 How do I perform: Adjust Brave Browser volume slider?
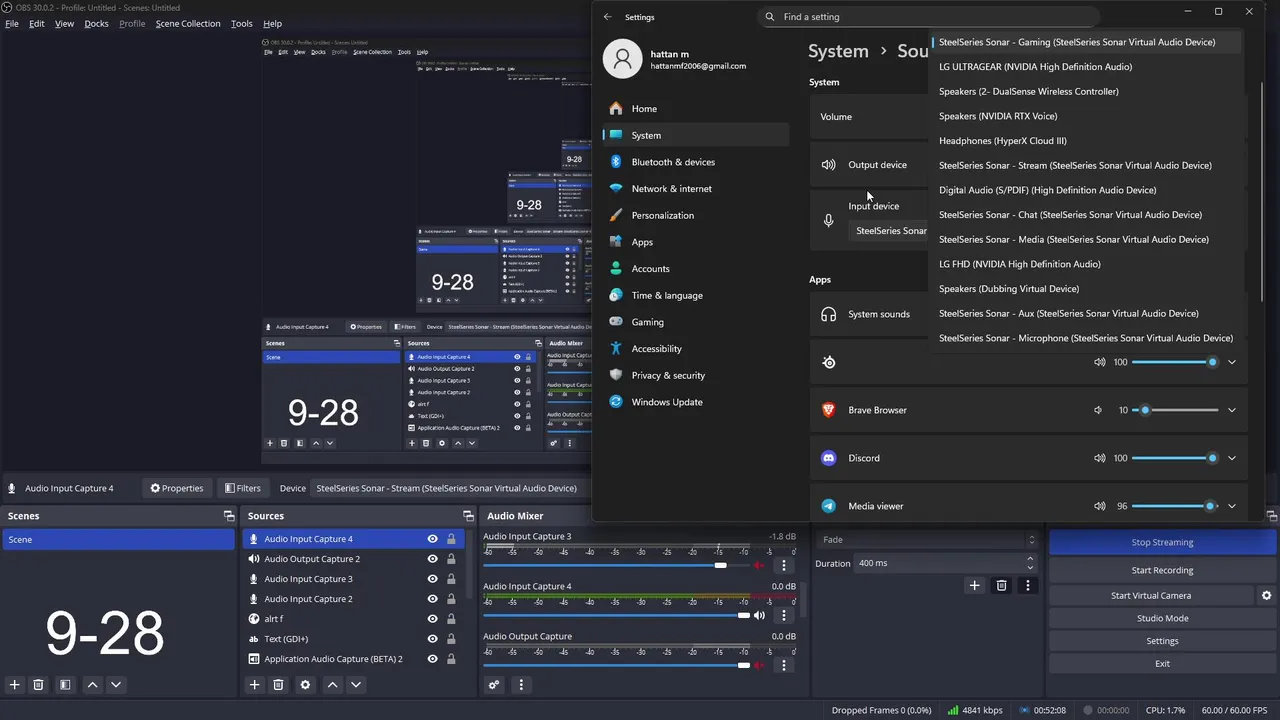click(x=1176, y=410)
